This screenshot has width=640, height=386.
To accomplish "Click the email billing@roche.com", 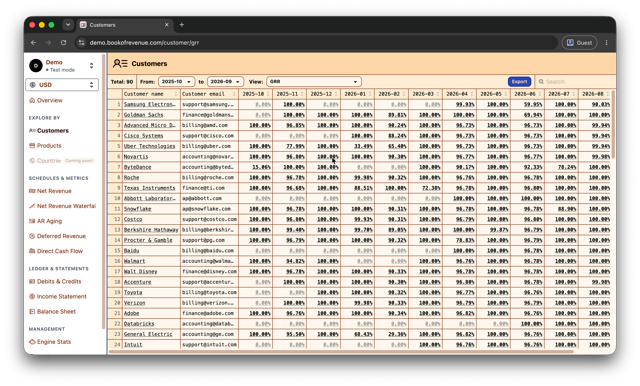I will click(x=208, y=177).
